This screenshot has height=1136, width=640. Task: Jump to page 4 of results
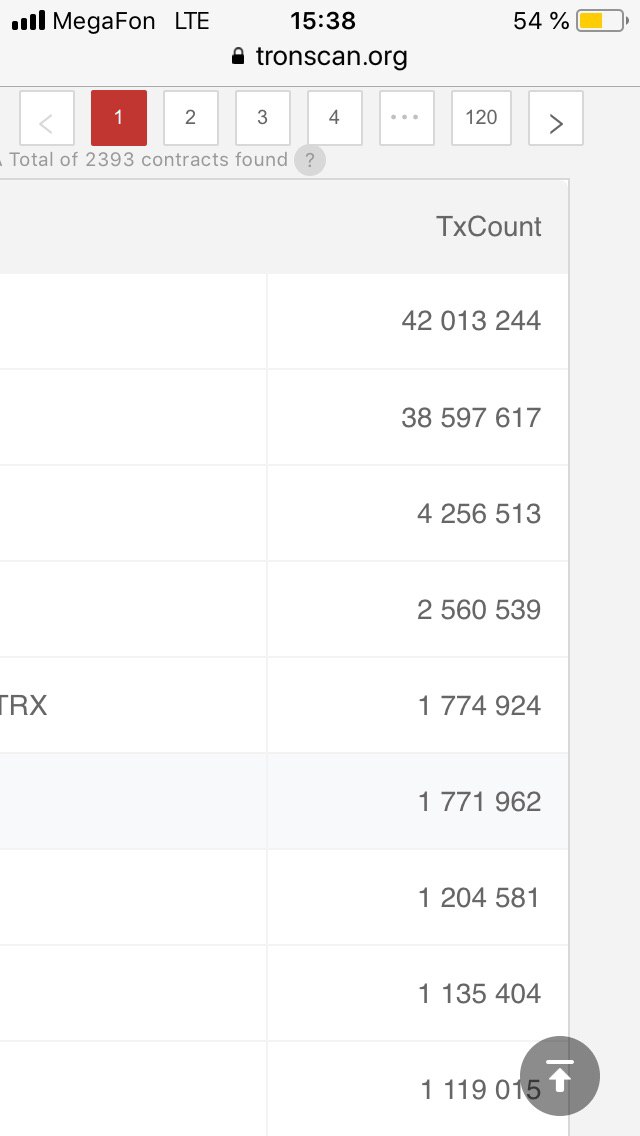point(334,118)
